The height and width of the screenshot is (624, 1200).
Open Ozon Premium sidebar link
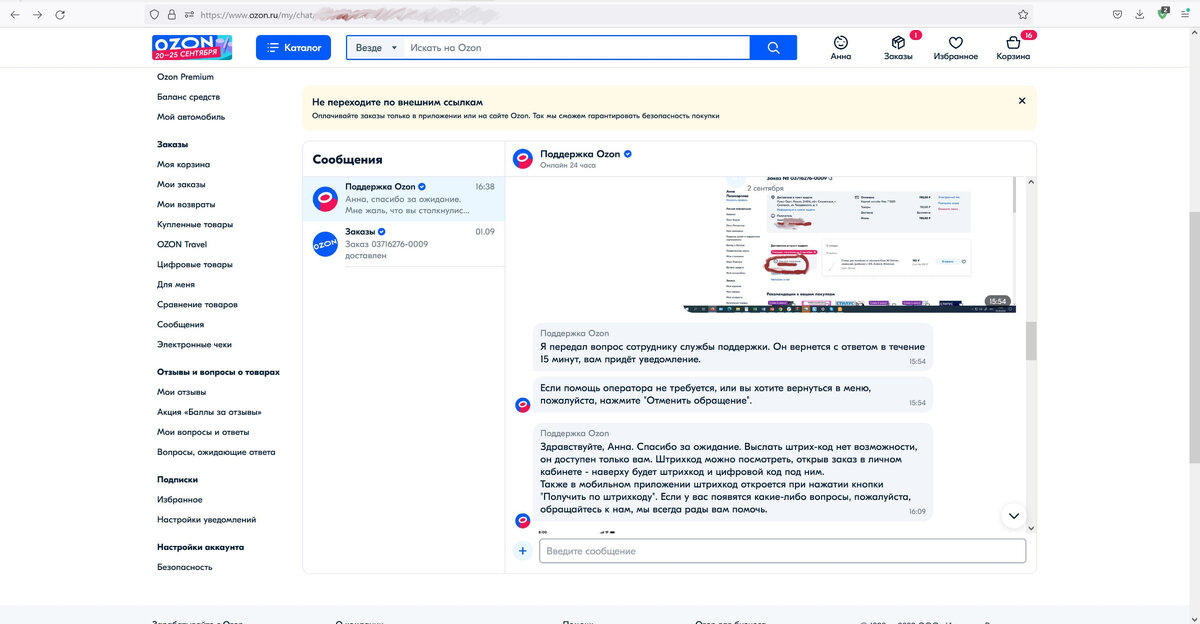pyautogui.click(x=185, y=77)
